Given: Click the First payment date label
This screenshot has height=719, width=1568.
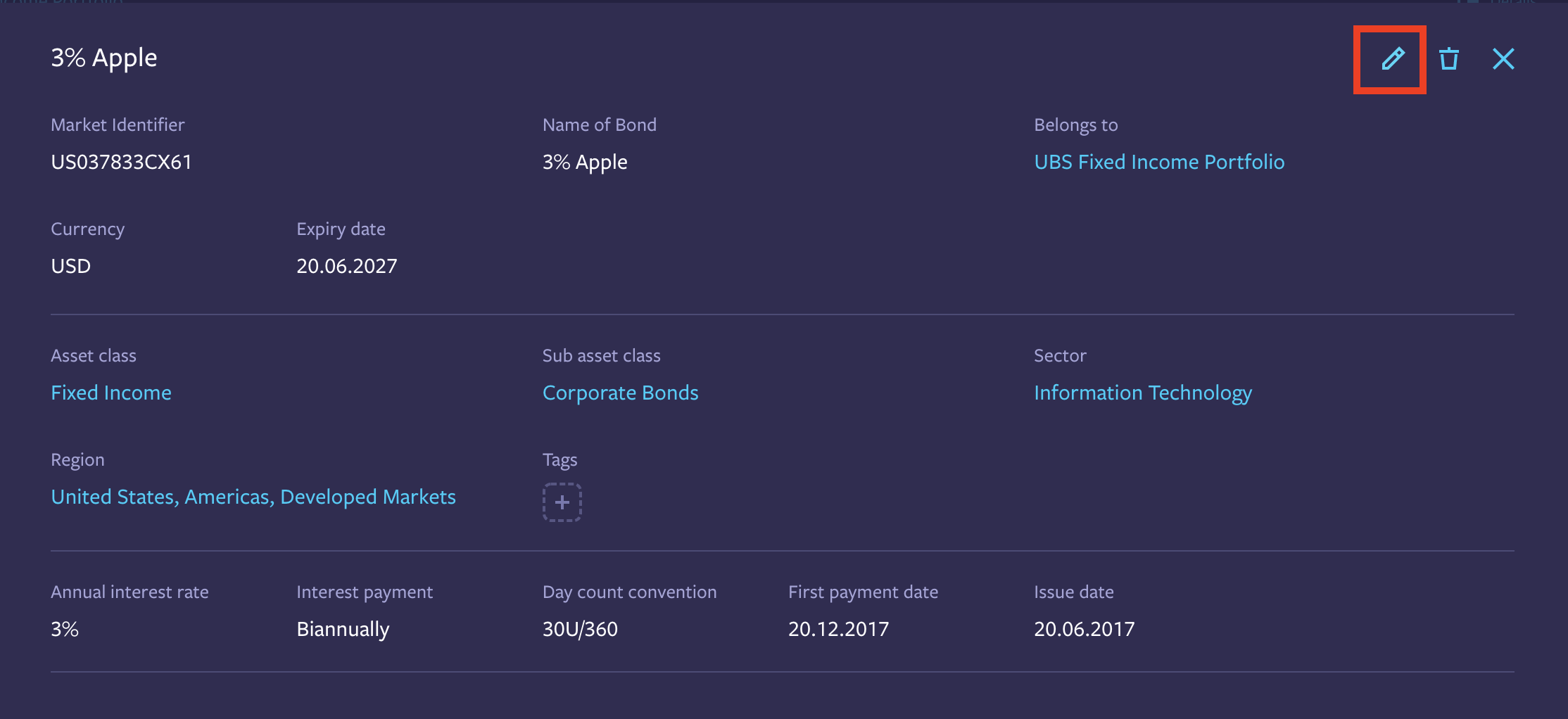Looking at the screenshot, I should coord(863,592).
